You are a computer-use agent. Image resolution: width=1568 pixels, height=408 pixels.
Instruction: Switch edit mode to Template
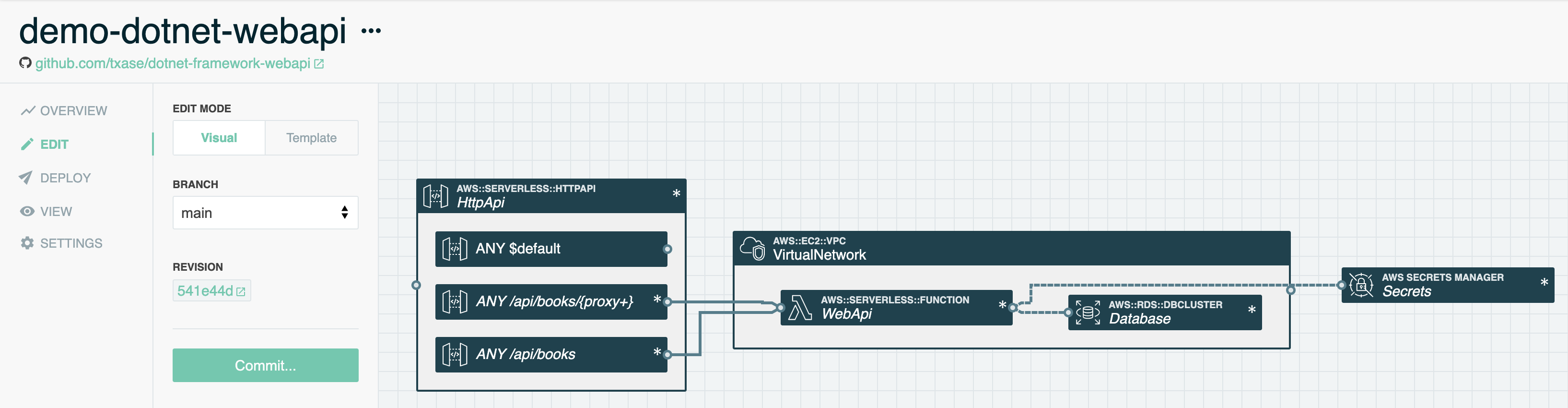pos(312,138)
